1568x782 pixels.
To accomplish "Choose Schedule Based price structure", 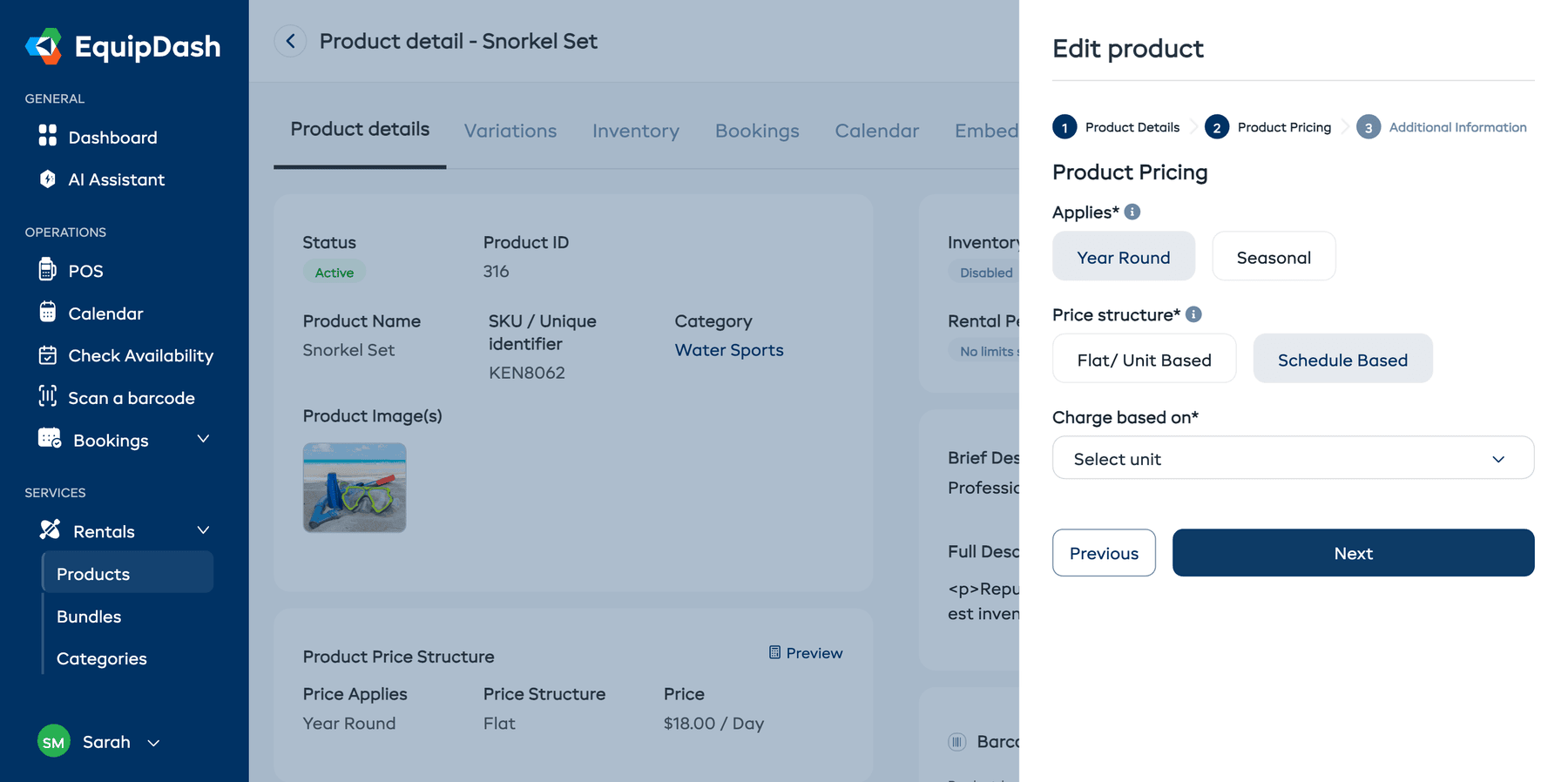I will [1342, 359].
